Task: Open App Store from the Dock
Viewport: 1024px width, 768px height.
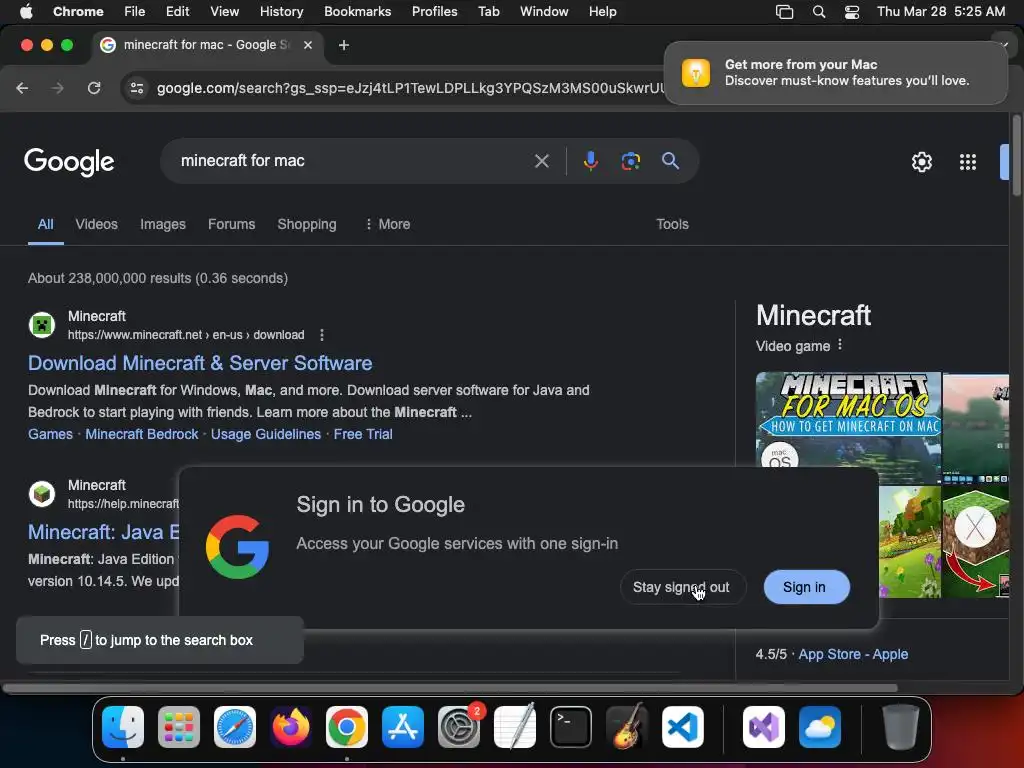Action: pyautogui.click(x=403, y=727)
